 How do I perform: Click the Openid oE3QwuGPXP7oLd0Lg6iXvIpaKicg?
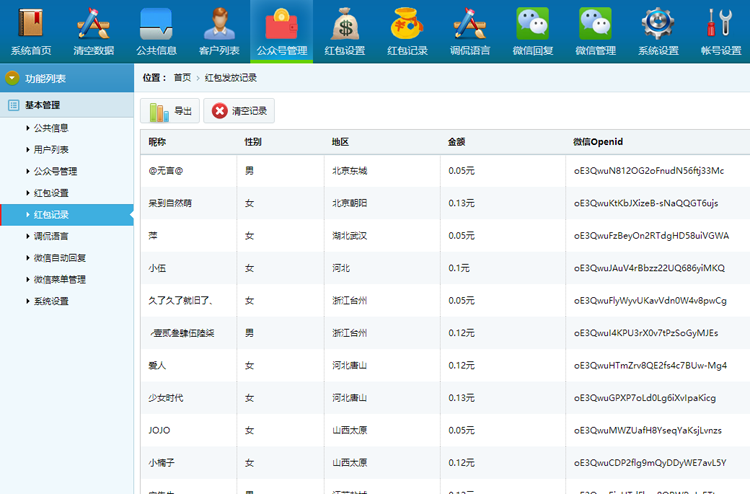point(645,398)
